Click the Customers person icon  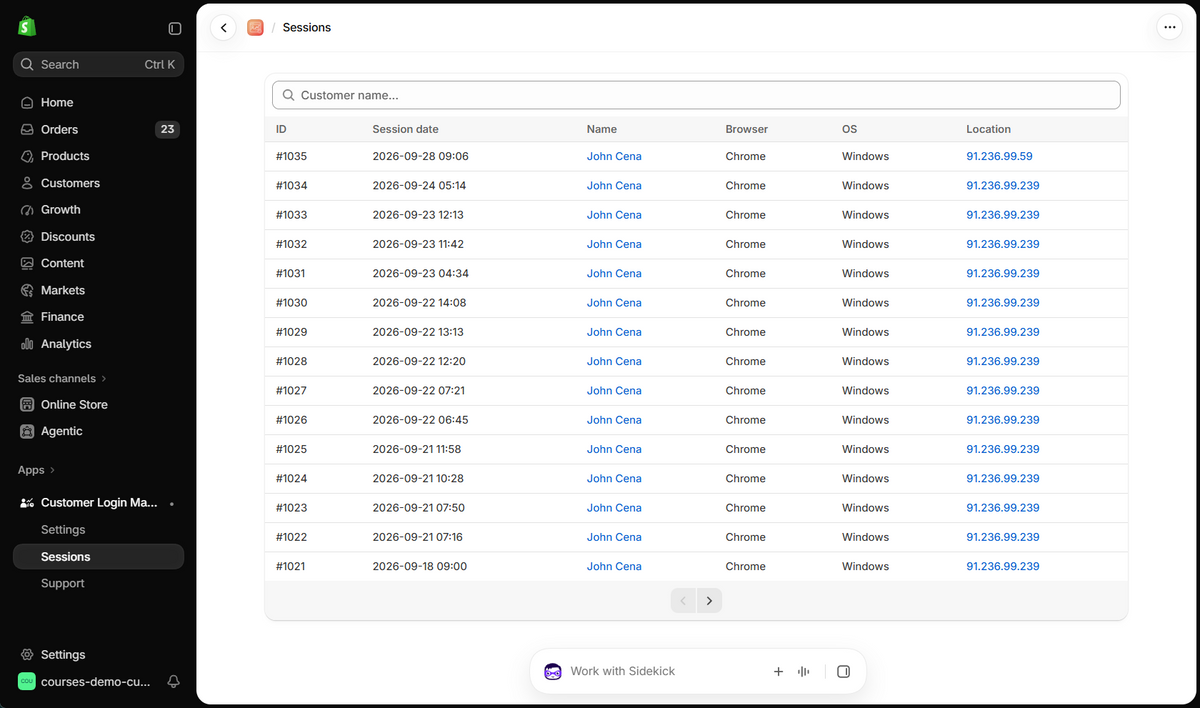click(27, 183)
